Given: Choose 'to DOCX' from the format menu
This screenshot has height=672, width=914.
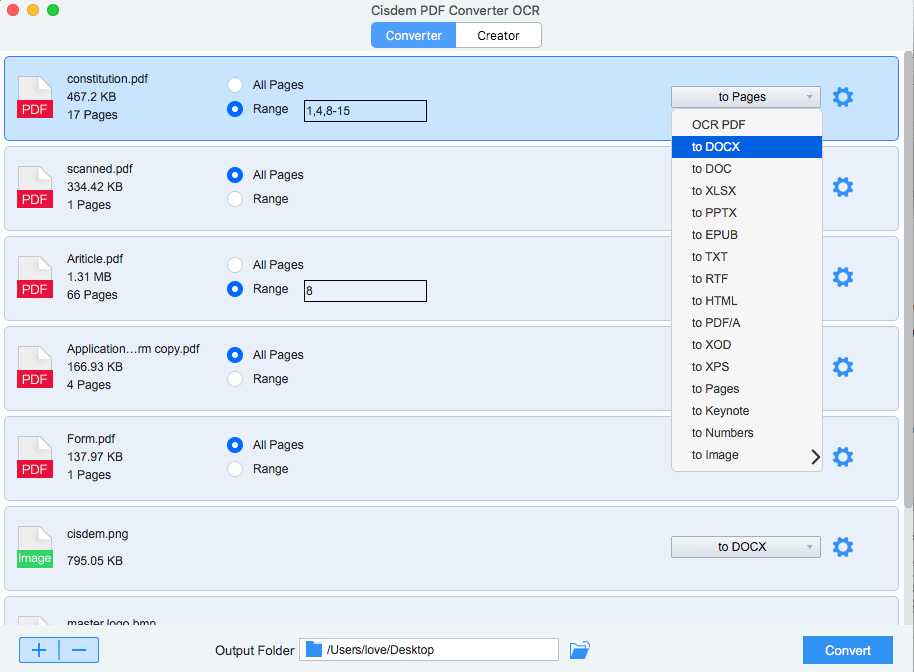Looking at the screenshot, I should pos(747,147).
